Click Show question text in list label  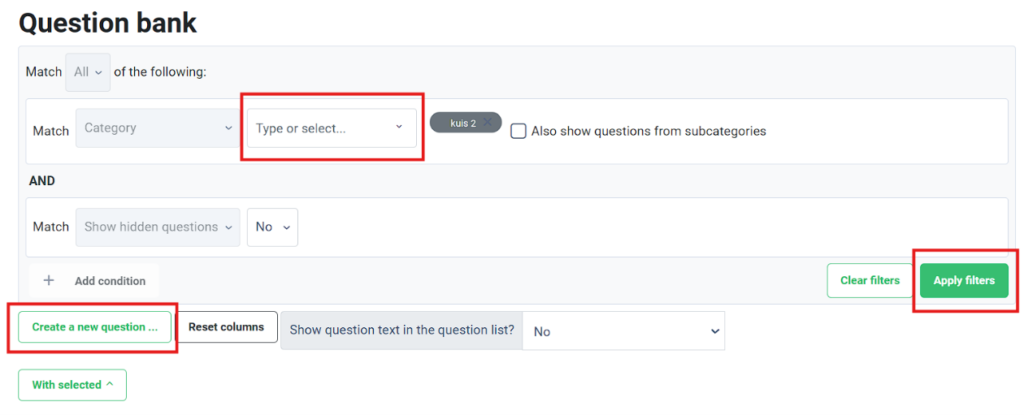point(402,330)
